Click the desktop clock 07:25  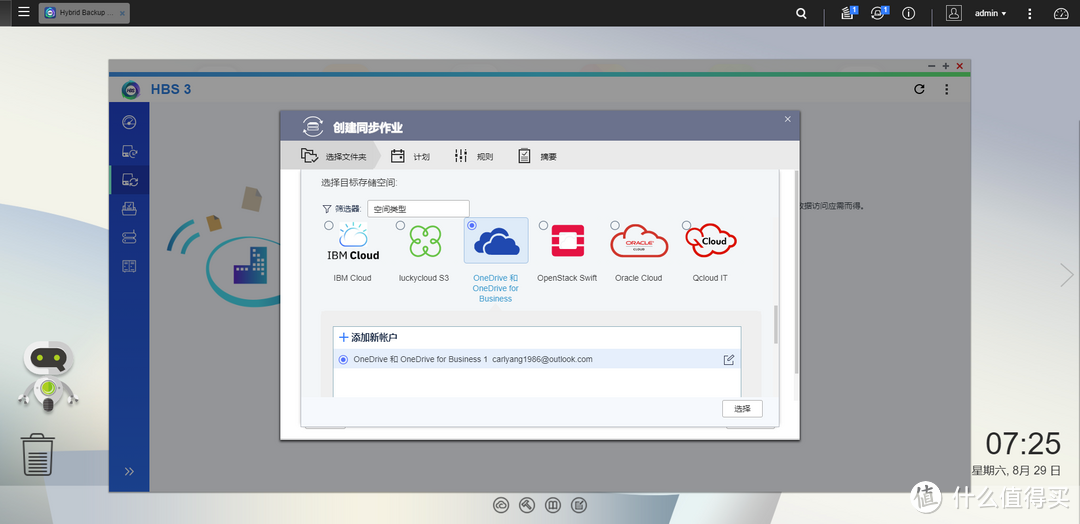click(x=1023, y=444)
